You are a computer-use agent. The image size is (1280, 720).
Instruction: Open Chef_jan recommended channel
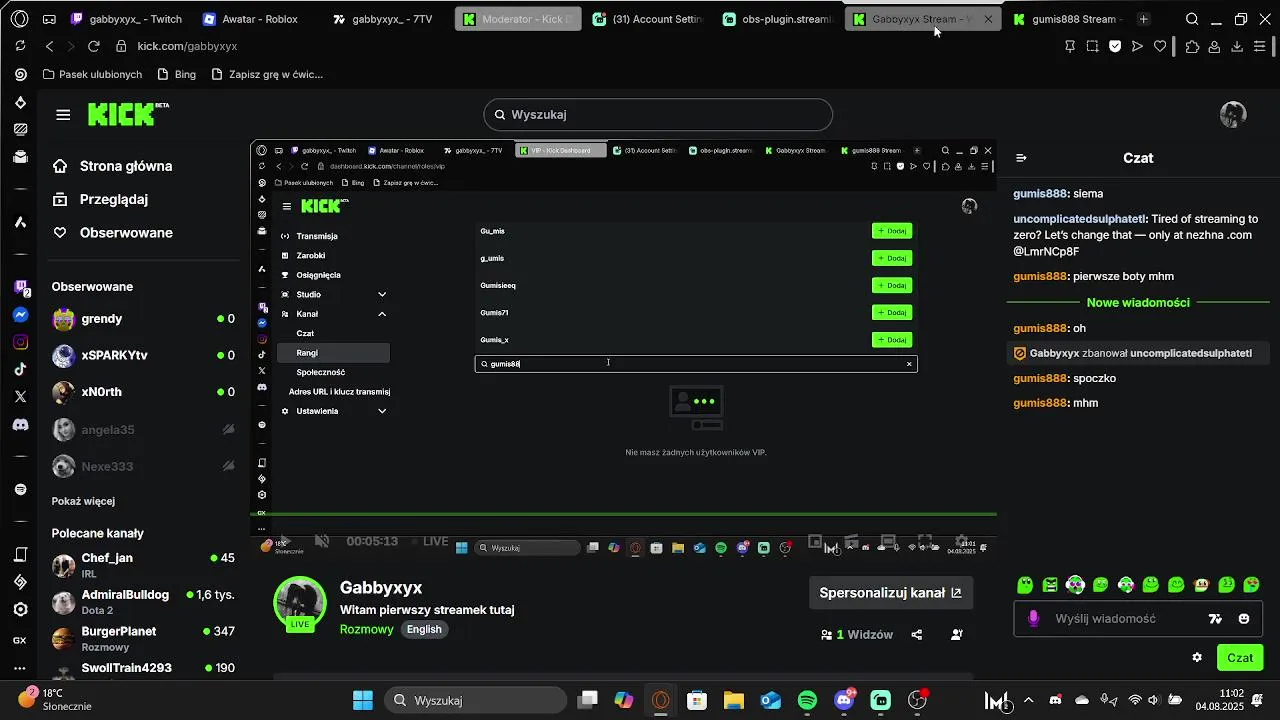pos(143,565)
